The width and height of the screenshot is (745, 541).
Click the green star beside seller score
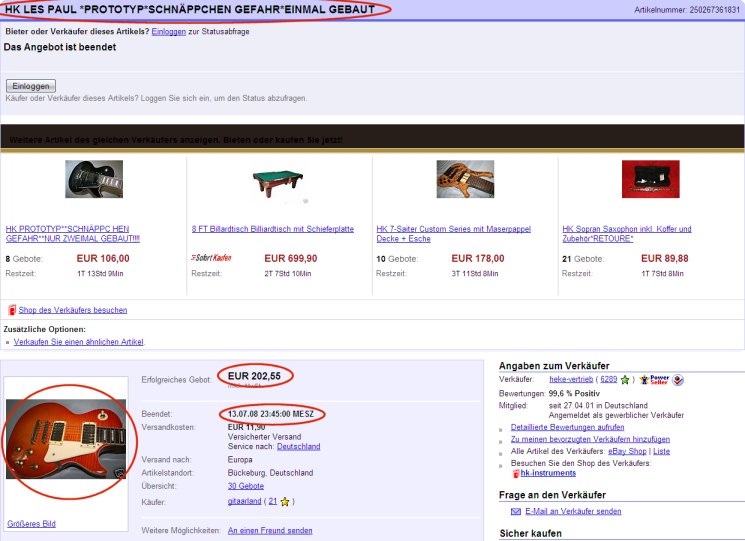(625, 380)
